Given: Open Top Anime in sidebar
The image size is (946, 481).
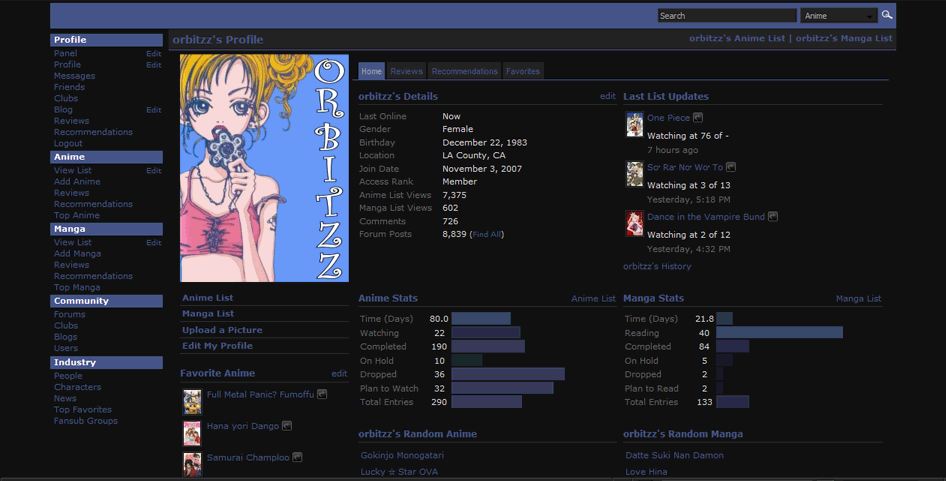Looking at the screenshot, I should 77,215.
